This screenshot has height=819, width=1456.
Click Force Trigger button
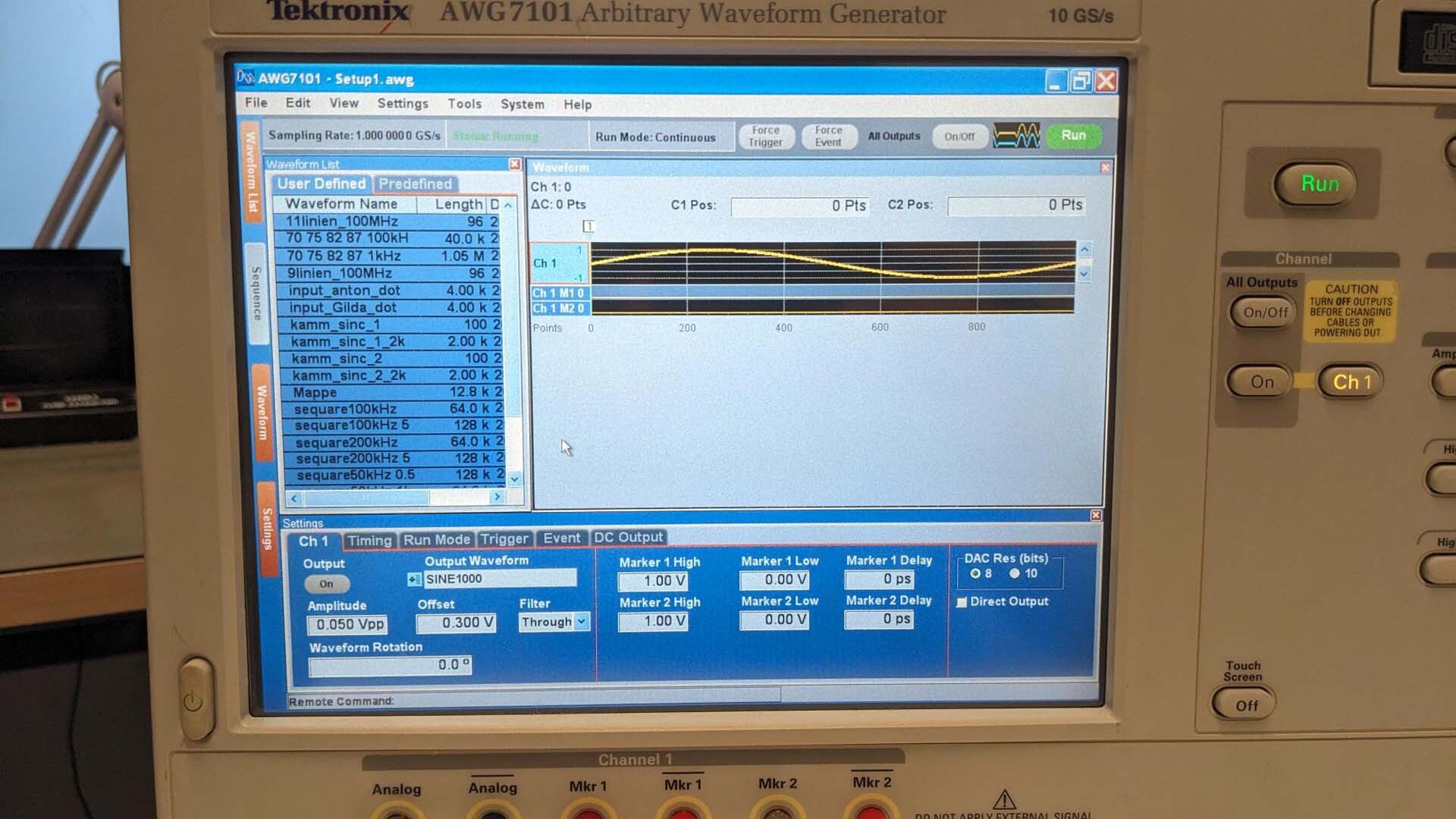tap(765, 136)
